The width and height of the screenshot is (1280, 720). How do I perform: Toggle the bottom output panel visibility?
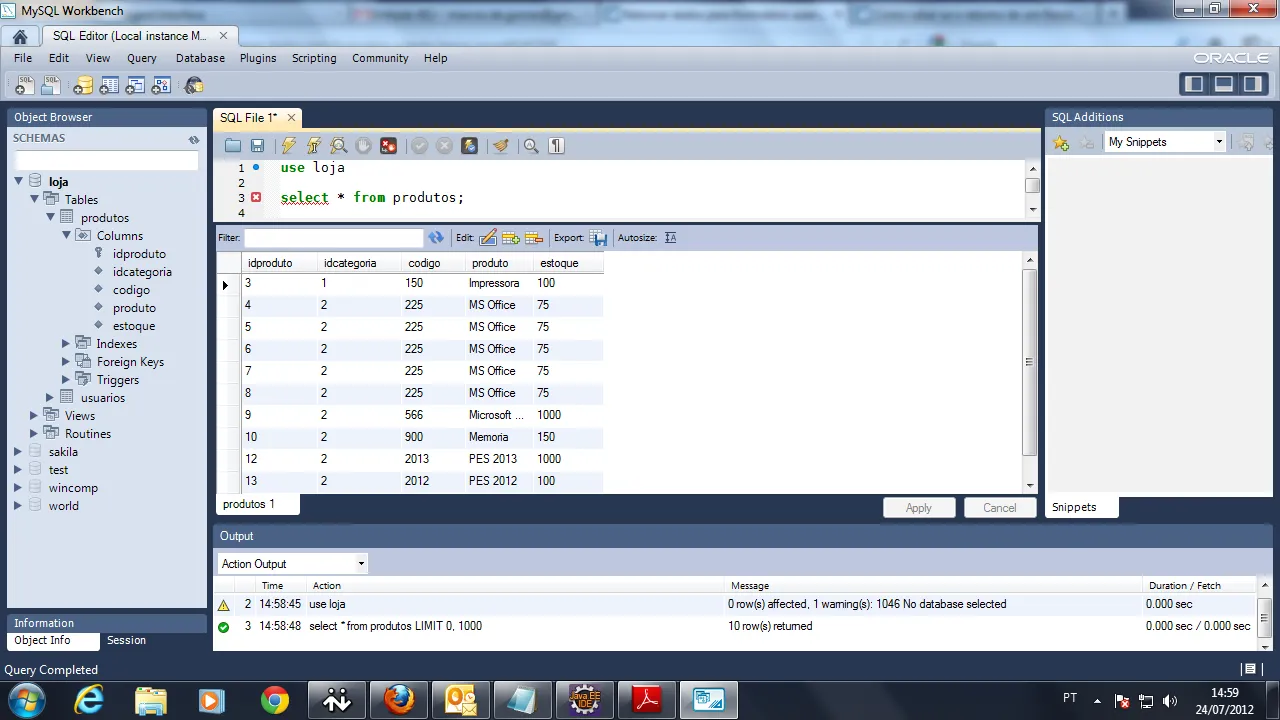1223,85
